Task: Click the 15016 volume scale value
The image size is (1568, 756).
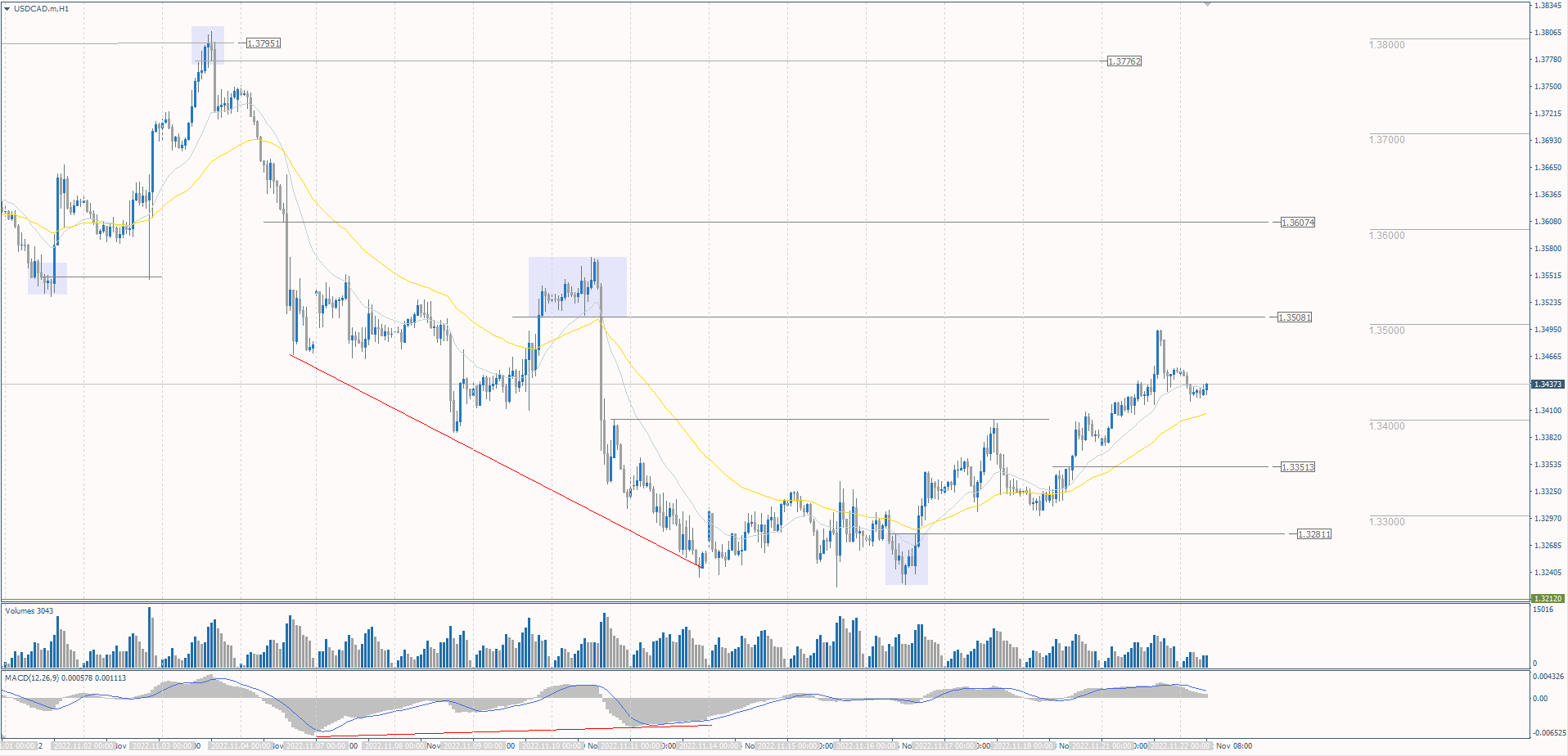Action: point(1543,610)
